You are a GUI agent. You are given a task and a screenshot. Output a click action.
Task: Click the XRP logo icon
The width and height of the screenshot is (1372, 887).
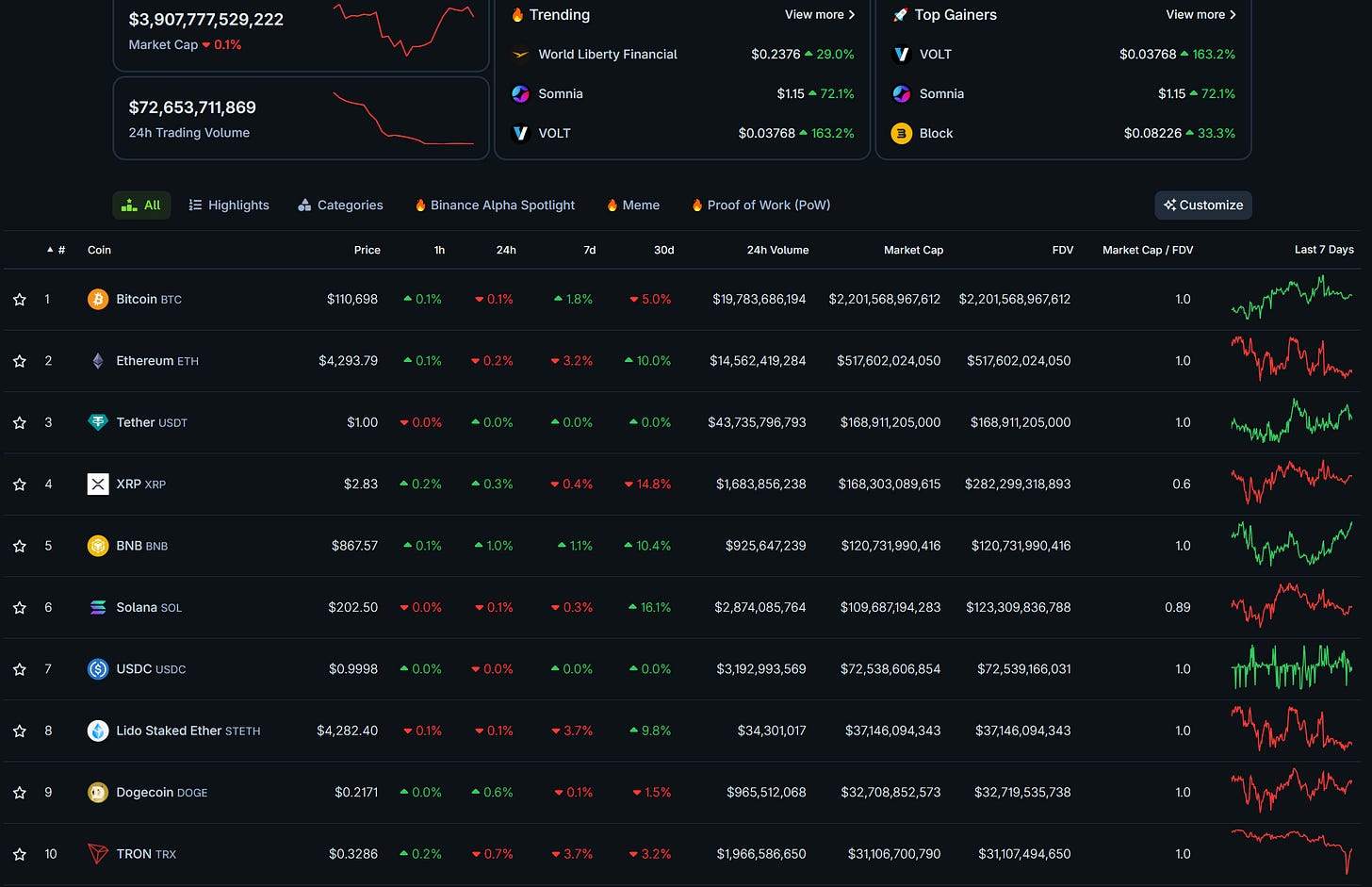pyautogui.click(x=98, y=485)
